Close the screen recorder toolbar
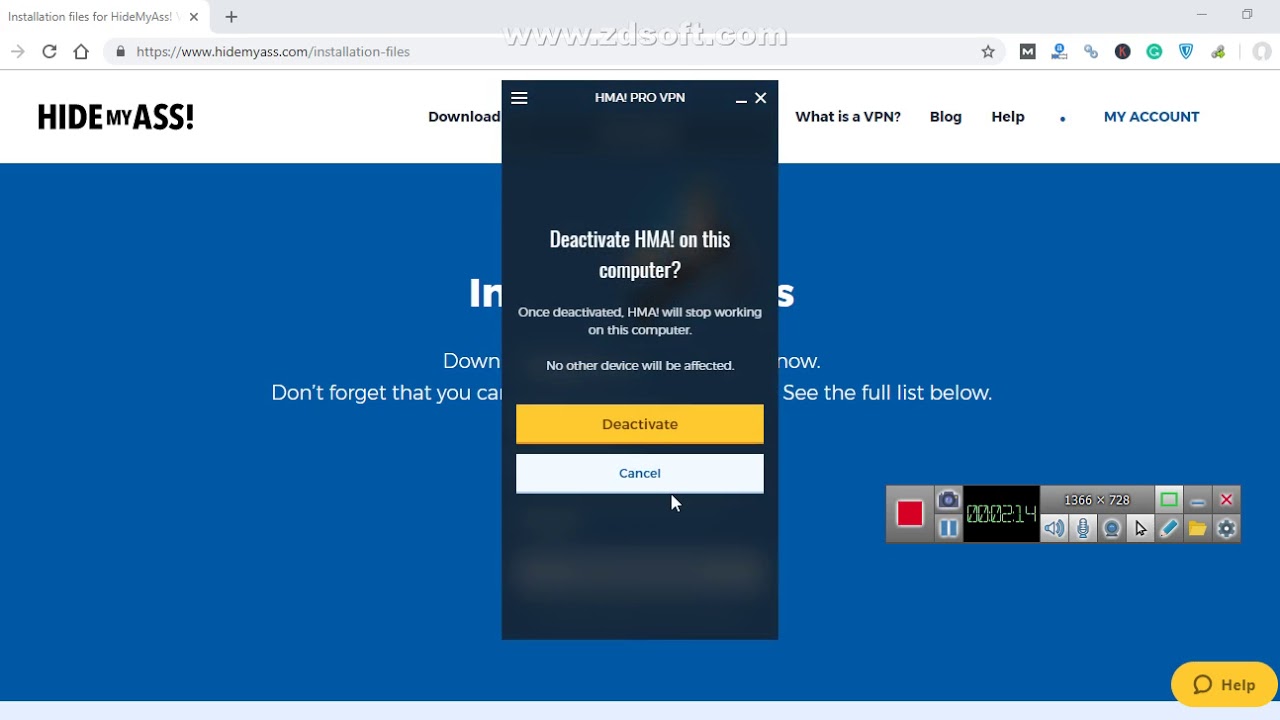The height and width of the screenshot is (720, 1280). click(1226, 499)
